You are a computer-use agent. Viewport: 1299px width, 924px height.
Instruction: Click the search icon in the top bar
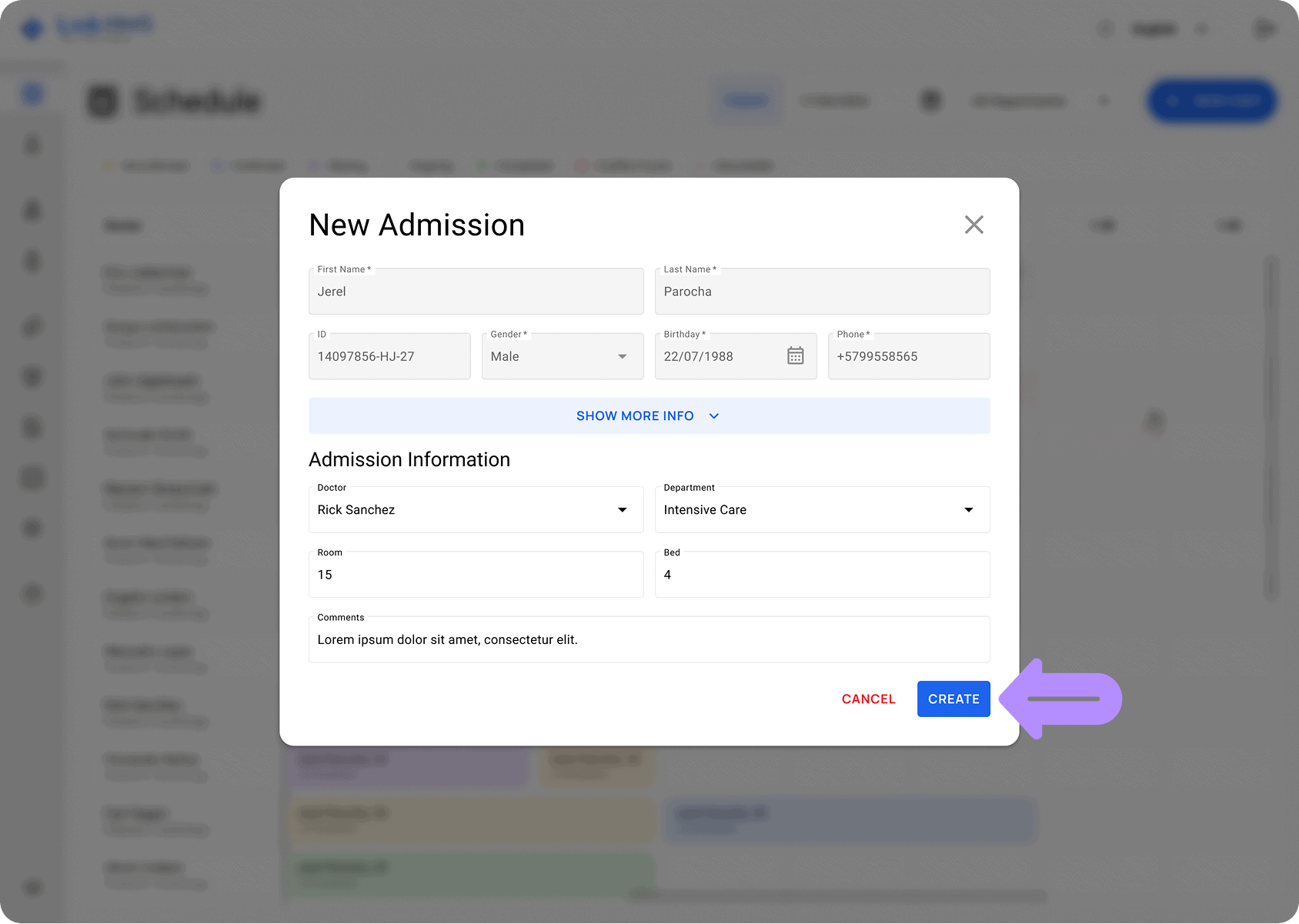1106,28
